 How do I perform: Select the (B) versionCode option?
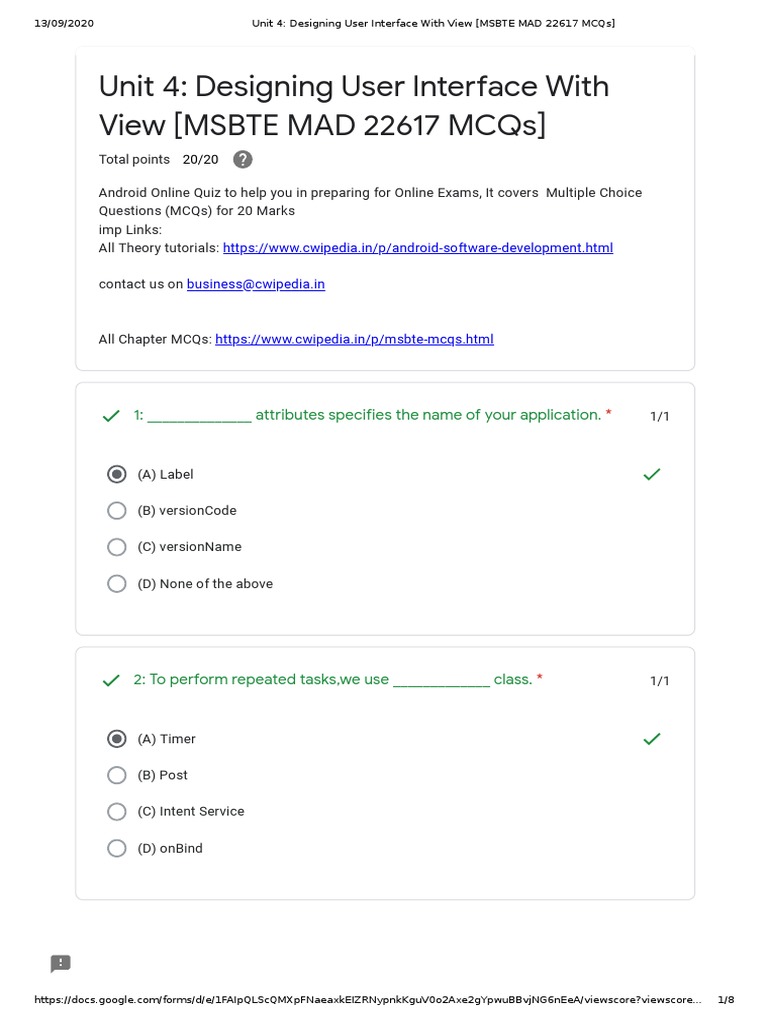pos(117,511)
